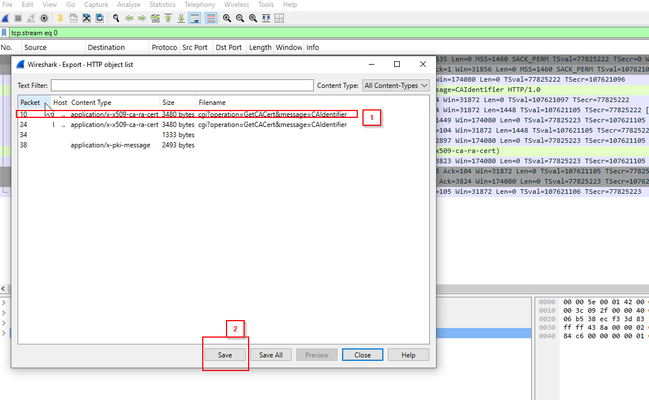Screen dimensions: 649x400
Task: Open the Content Type dropdown
Action: click(x=396, y=85)
